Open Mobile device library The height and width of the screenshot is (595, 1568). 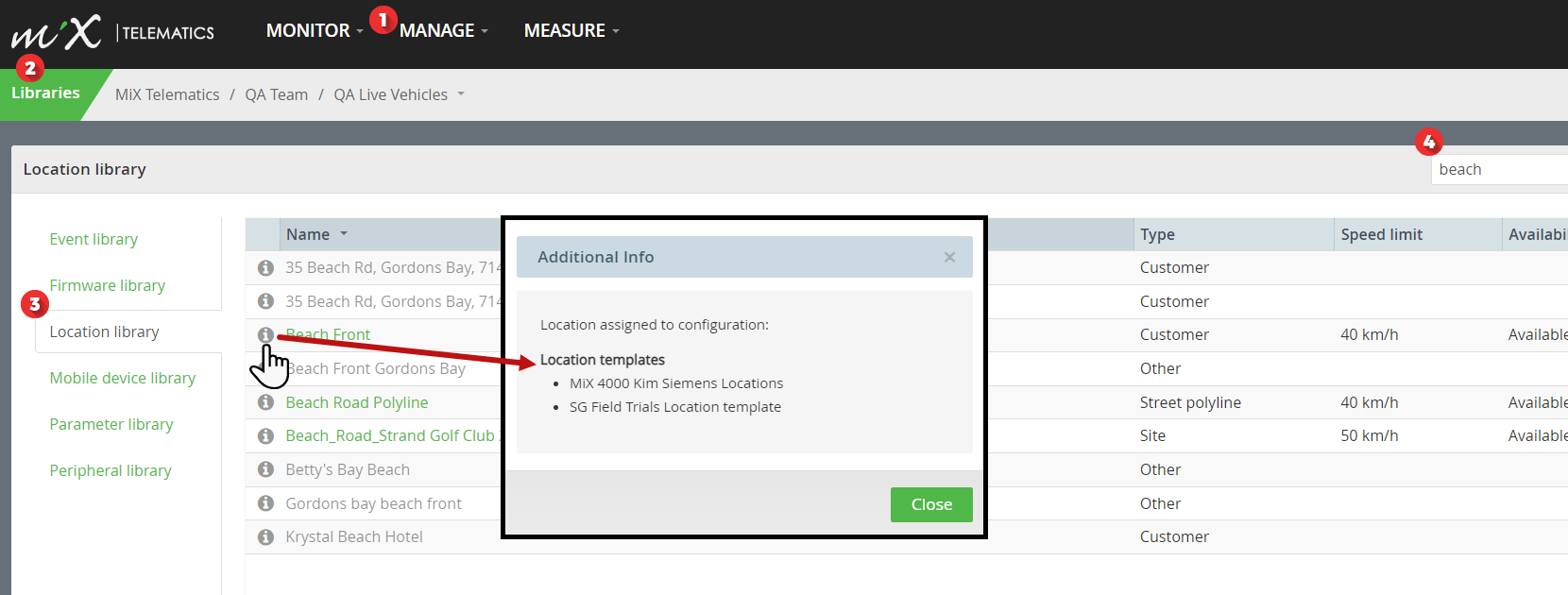[x=122, y=379]
